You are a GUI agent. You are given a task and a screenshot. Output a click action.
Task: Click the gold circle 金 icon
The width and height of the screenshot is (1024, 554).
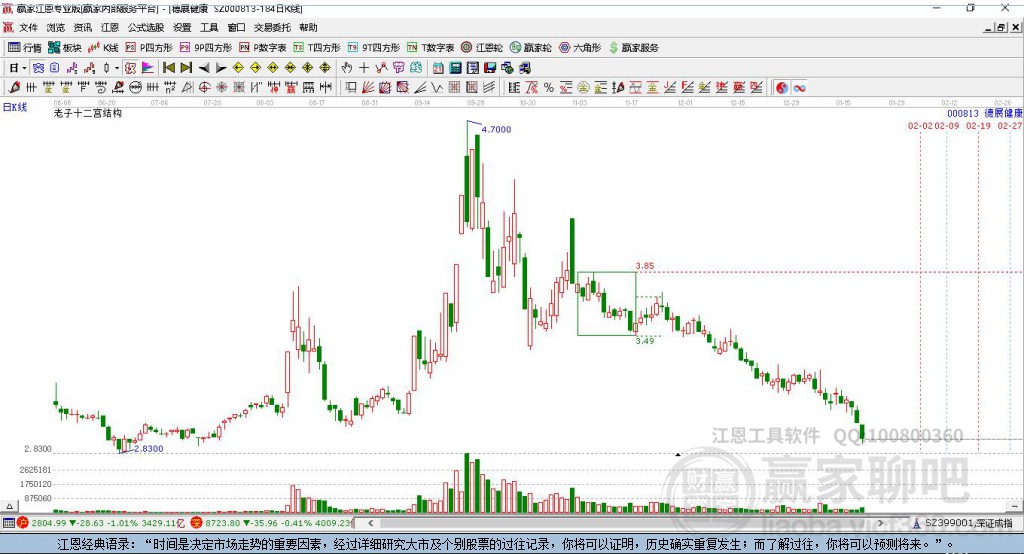pyautogui.click(x=583, y=88)
